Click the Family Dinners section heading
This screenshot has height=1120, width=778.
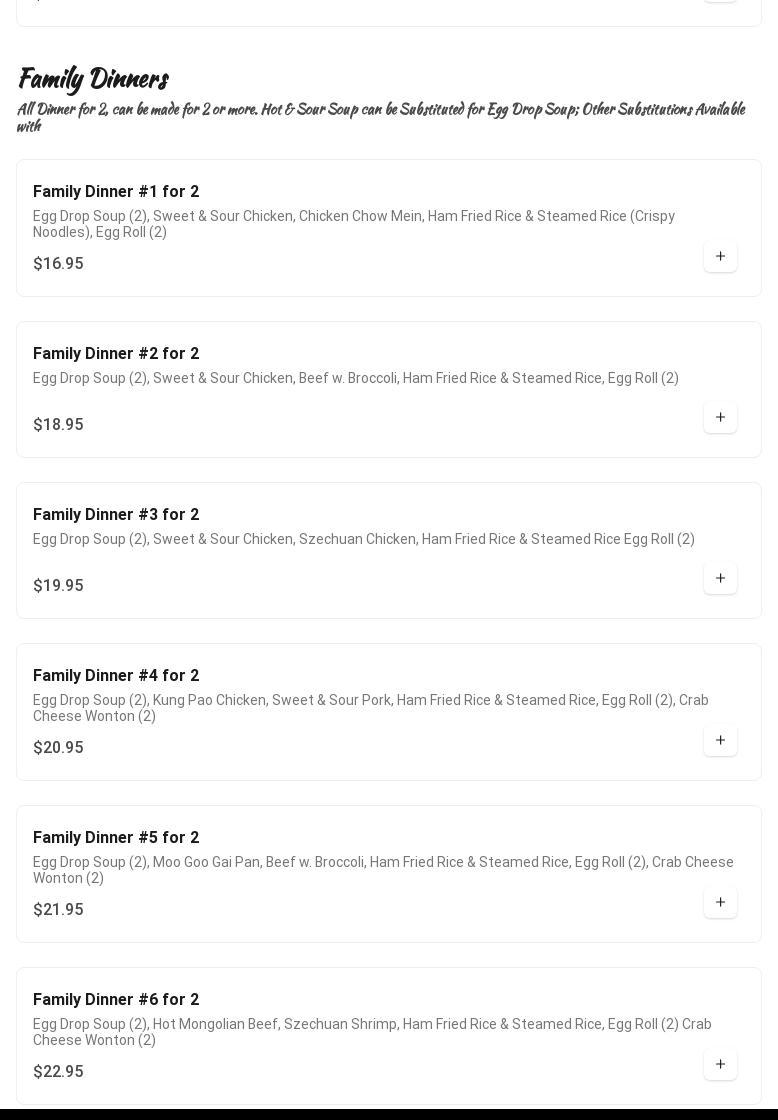[x=93, y=78]
